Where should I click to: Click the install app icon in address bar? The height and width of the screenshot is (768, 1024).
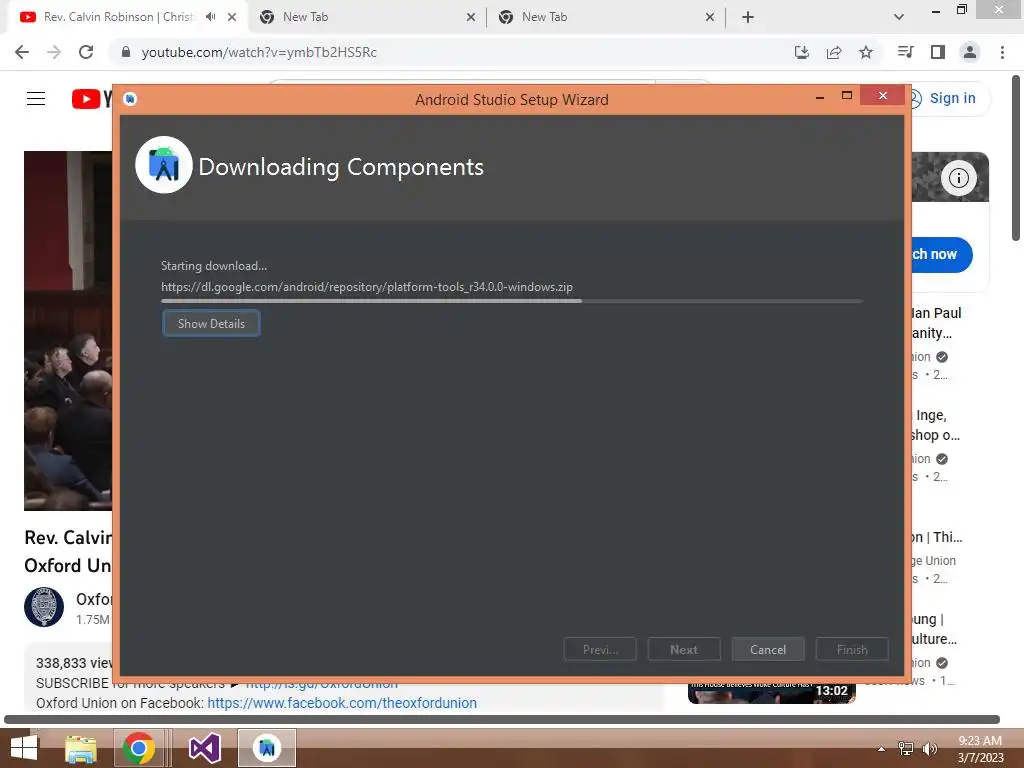(801, 52)
